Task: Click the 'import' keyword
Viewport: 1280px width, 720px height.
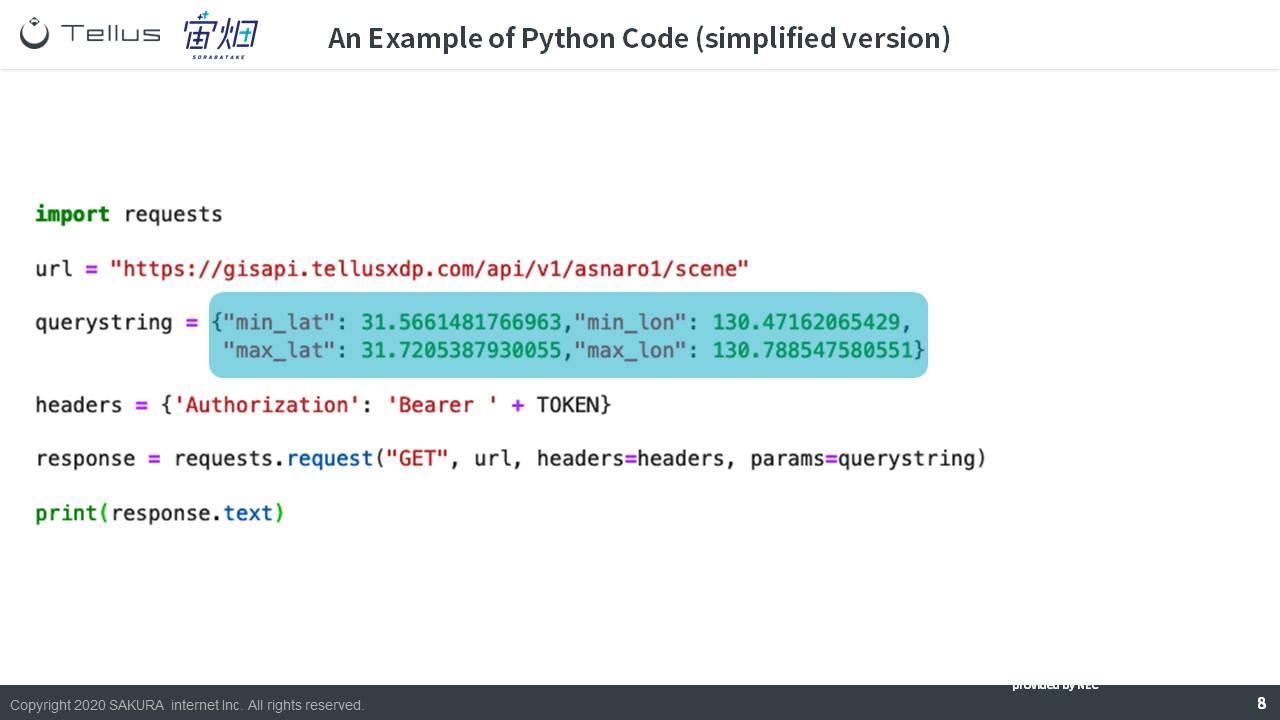Action: [x=73, y=214]
